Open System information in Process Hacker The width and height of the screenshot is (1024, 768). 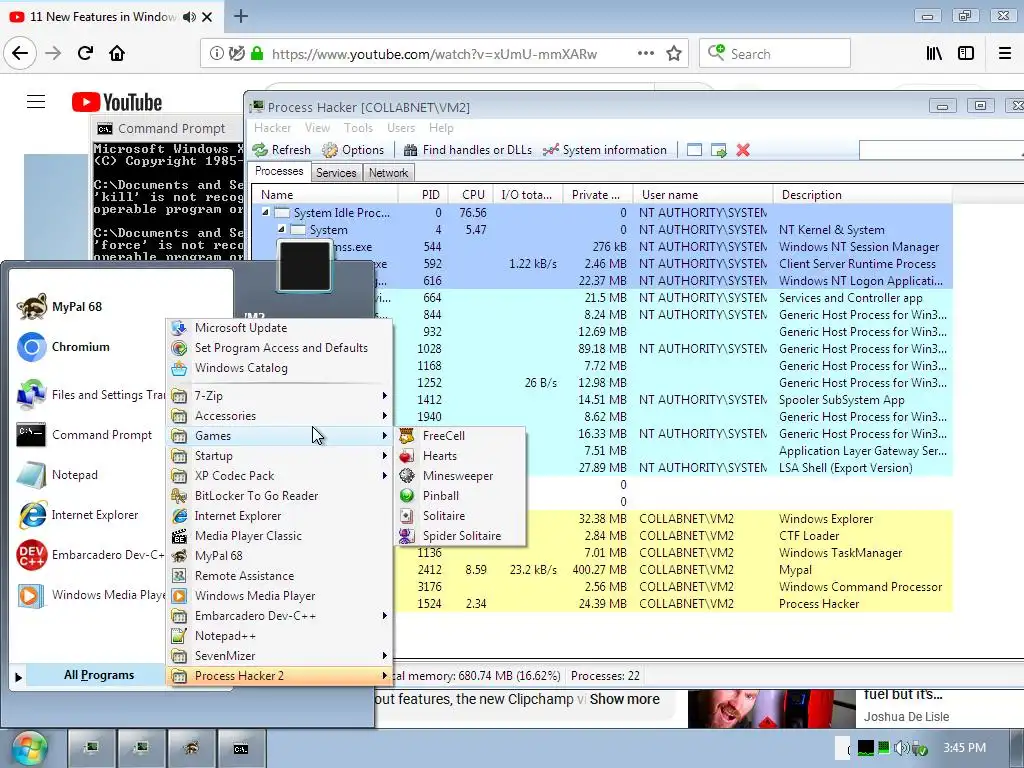point(605,150)
